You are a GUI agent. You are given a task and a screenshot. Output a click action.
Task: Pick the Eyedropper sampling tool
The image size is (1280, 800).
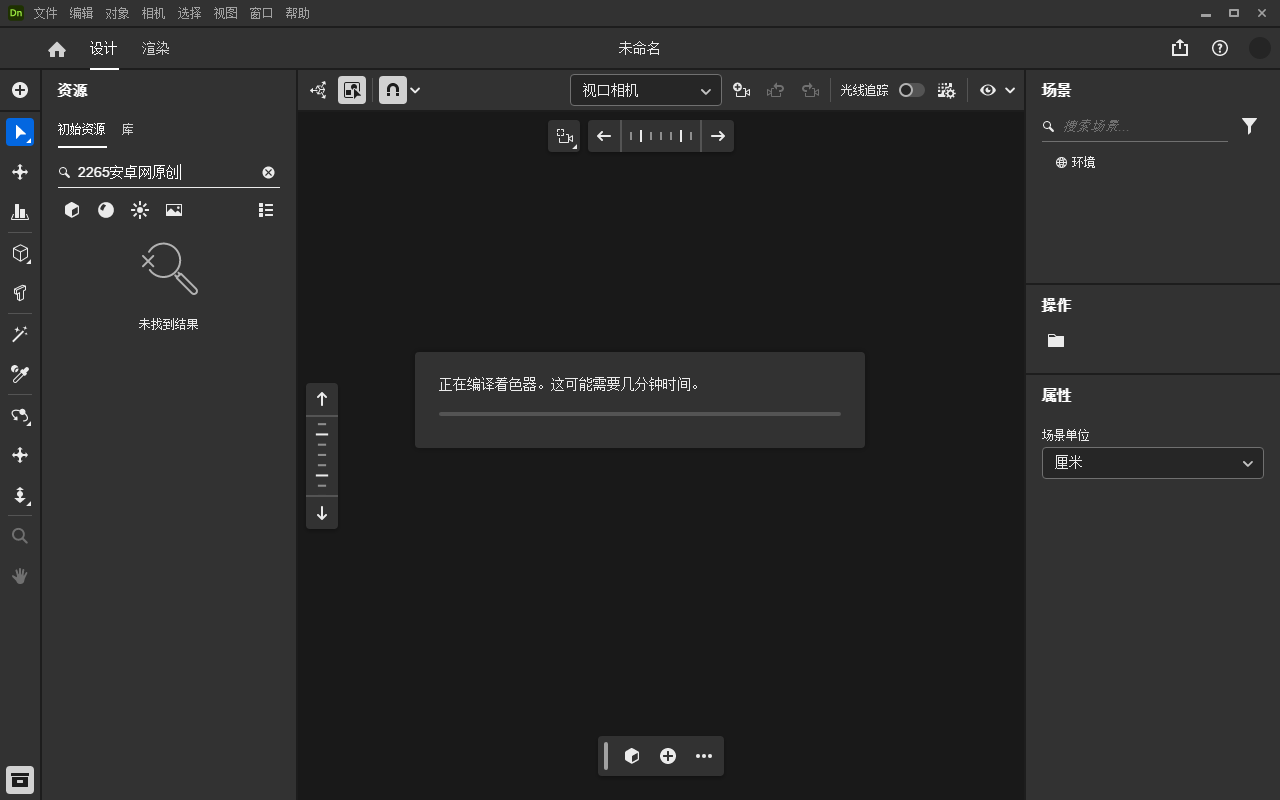coord(20,373)
